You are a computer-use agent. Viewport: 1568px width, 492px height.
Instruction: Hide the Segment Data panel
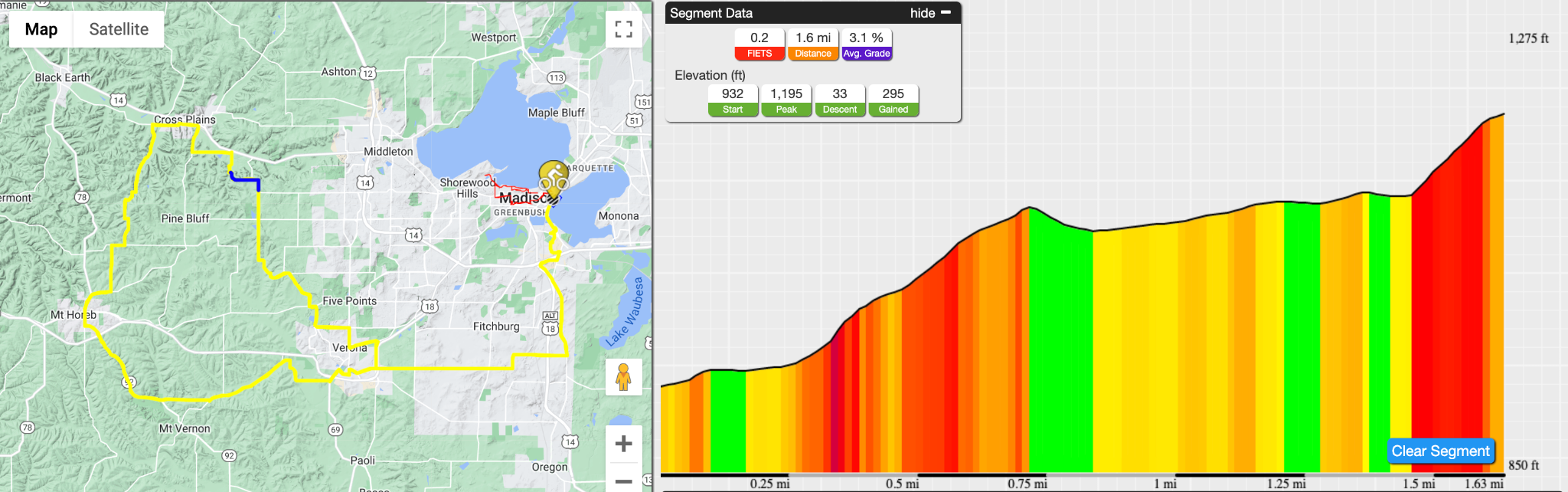923,13
